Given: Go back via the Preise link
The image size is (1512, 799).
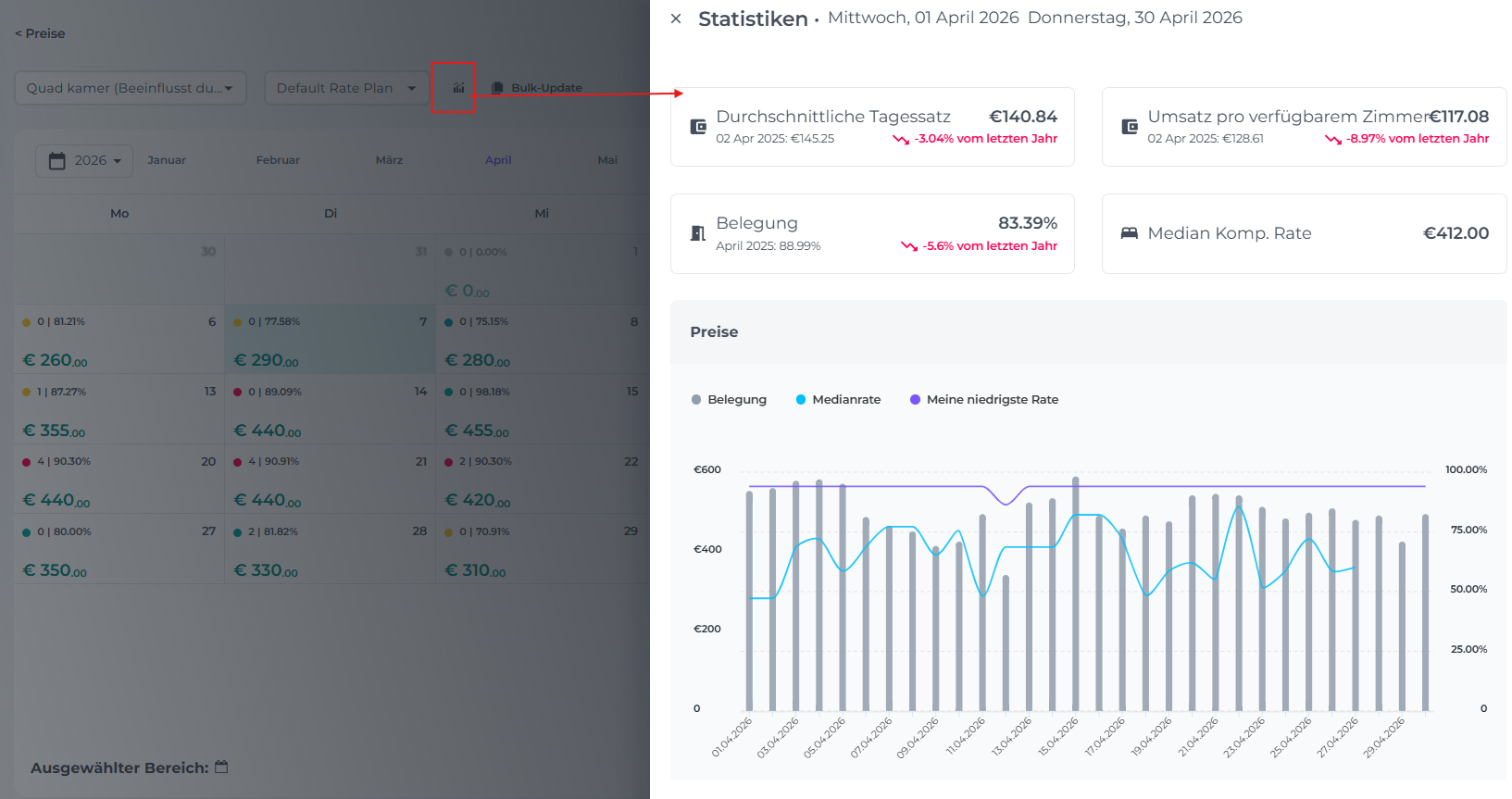Looking at the screenshot, I should click(40, 33).
